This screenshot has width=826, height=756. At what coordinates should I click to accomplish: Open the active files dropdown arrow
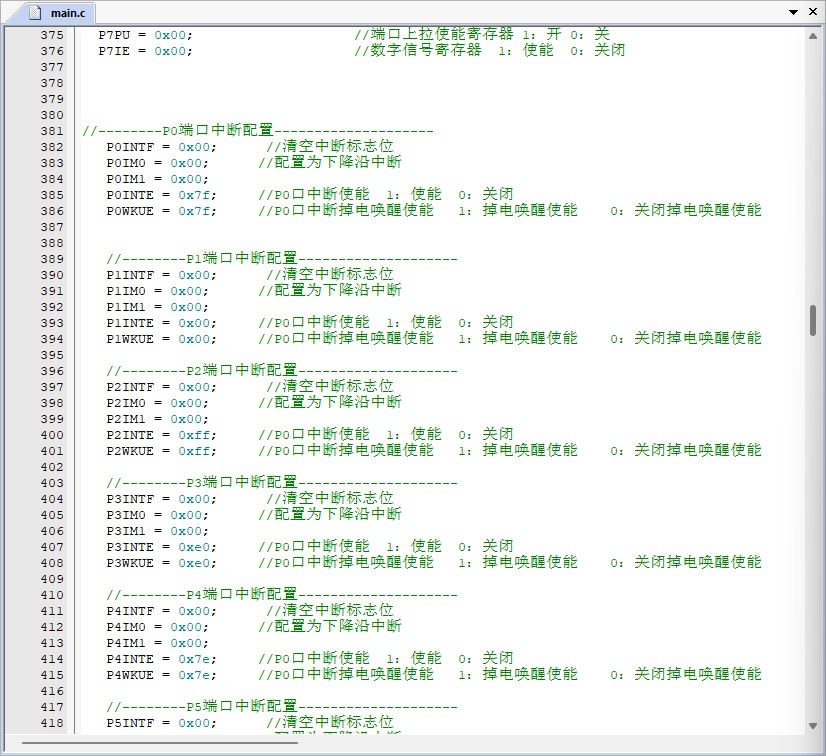(794, 12)
